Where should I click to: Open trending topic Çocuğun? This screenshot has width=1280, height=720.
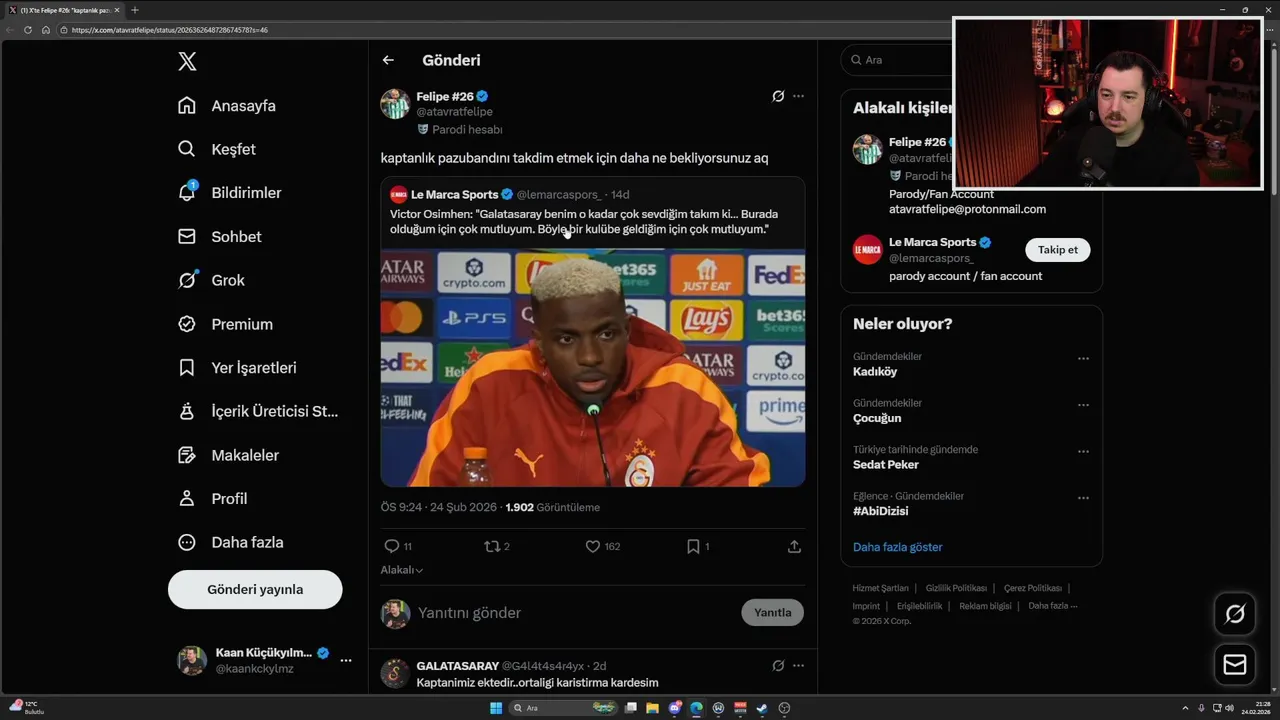877,418
